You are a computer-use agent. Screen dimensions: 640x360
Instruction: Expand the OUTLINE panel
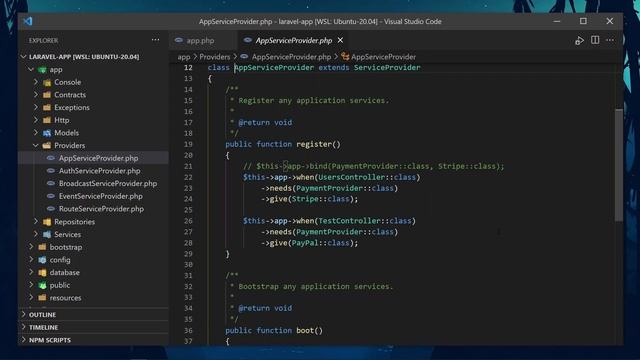93,315
